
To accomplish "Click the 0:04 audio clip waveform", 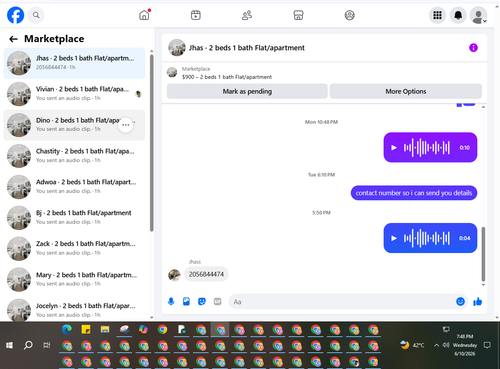I will pyautogui.click(x=427, y=238).
